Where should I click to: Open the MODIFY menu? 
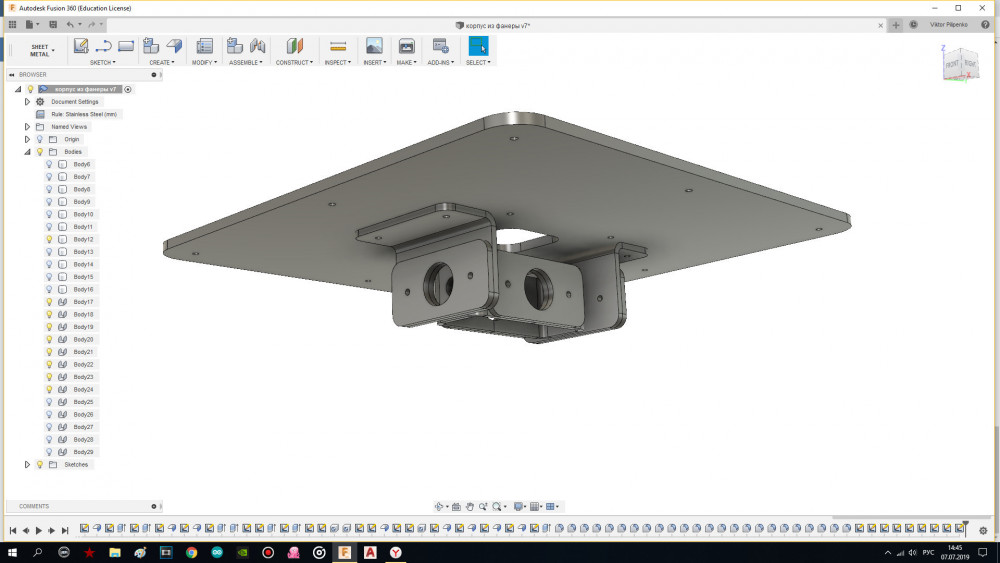pos(205,62)
